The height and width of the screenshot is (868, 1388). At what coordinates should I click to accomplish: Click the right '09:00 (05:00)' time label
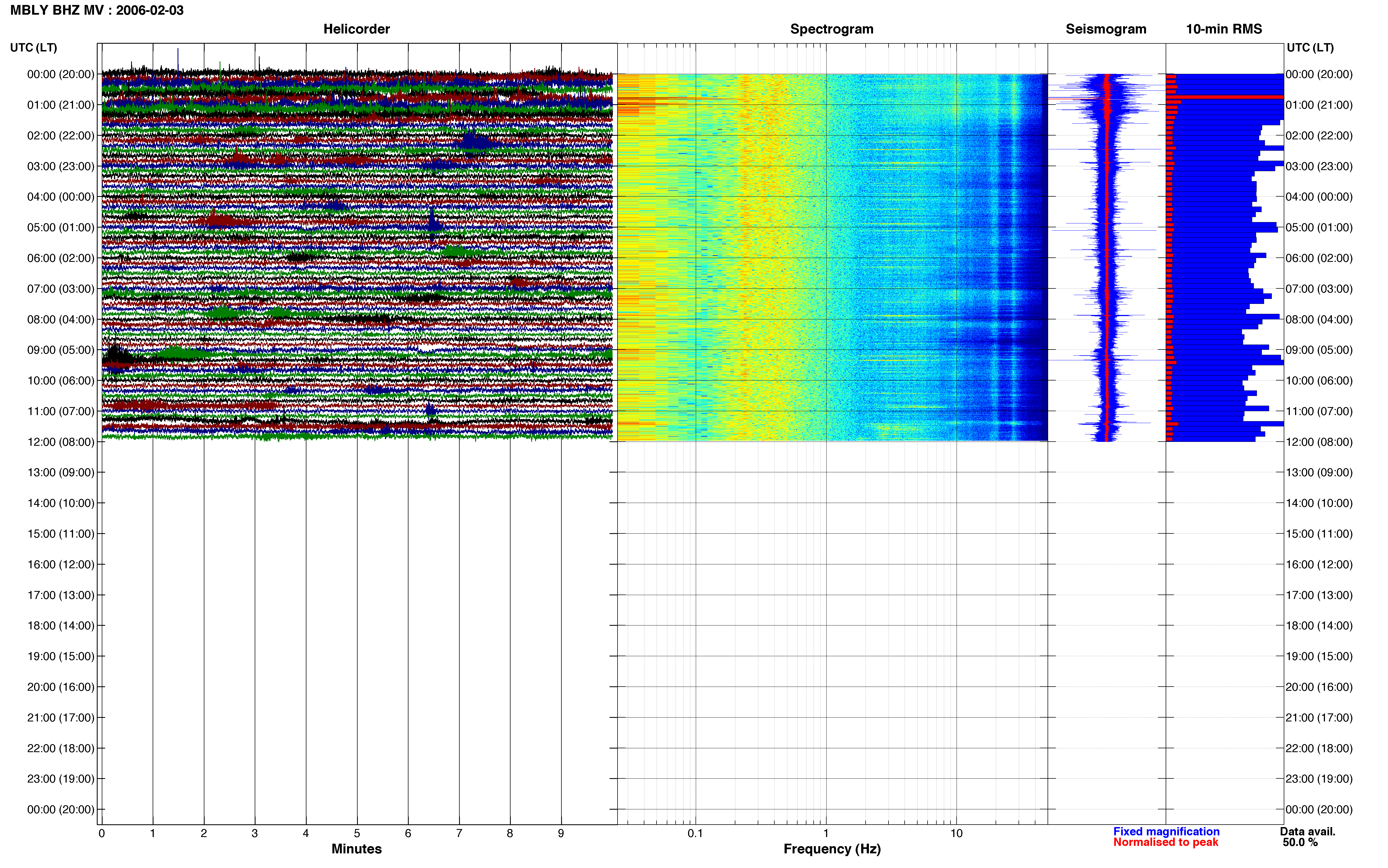[1319, 350]
